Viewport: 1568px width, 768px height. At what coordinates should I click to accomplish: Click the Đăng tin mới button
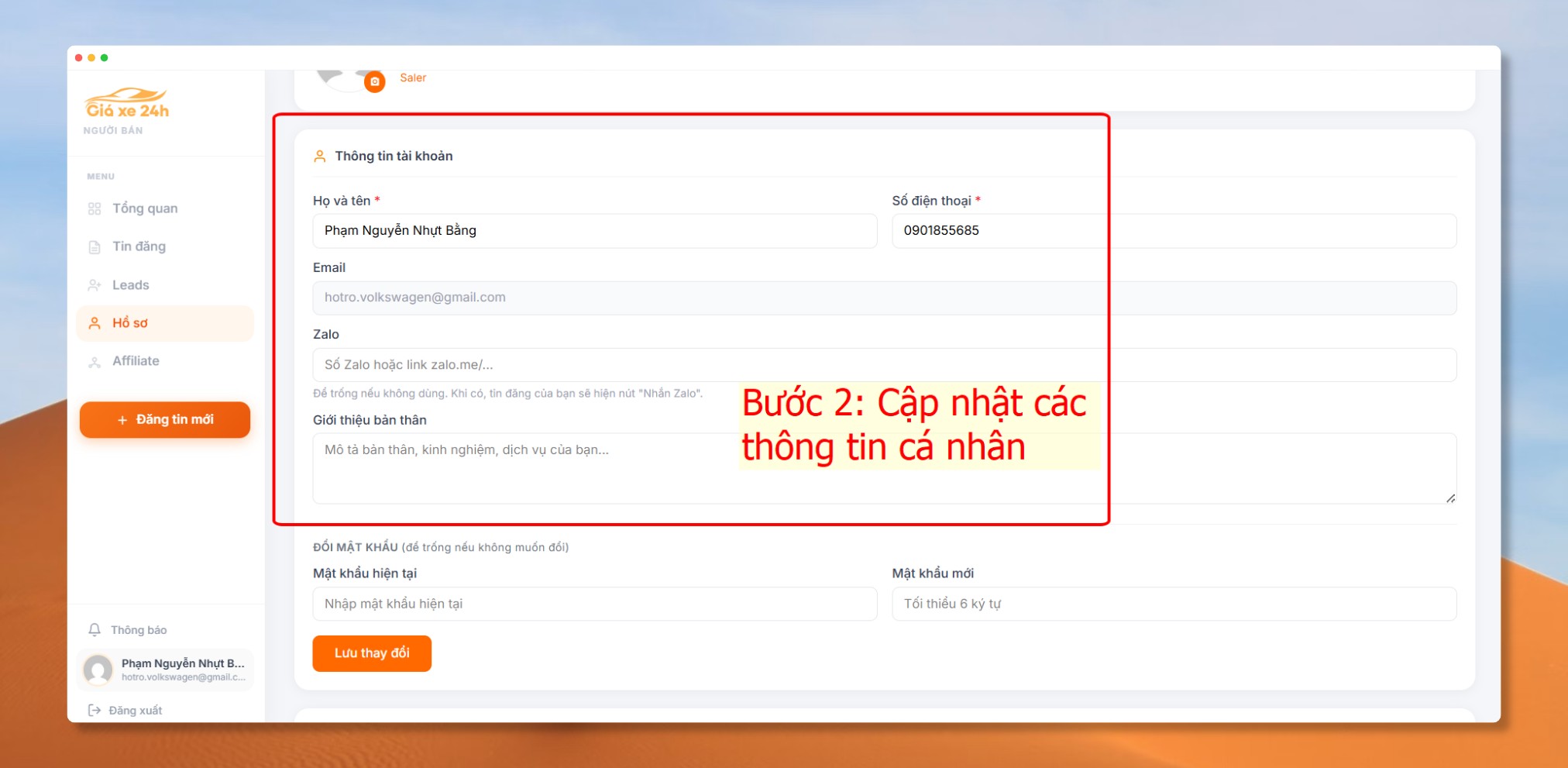click(x=165, y=419)
